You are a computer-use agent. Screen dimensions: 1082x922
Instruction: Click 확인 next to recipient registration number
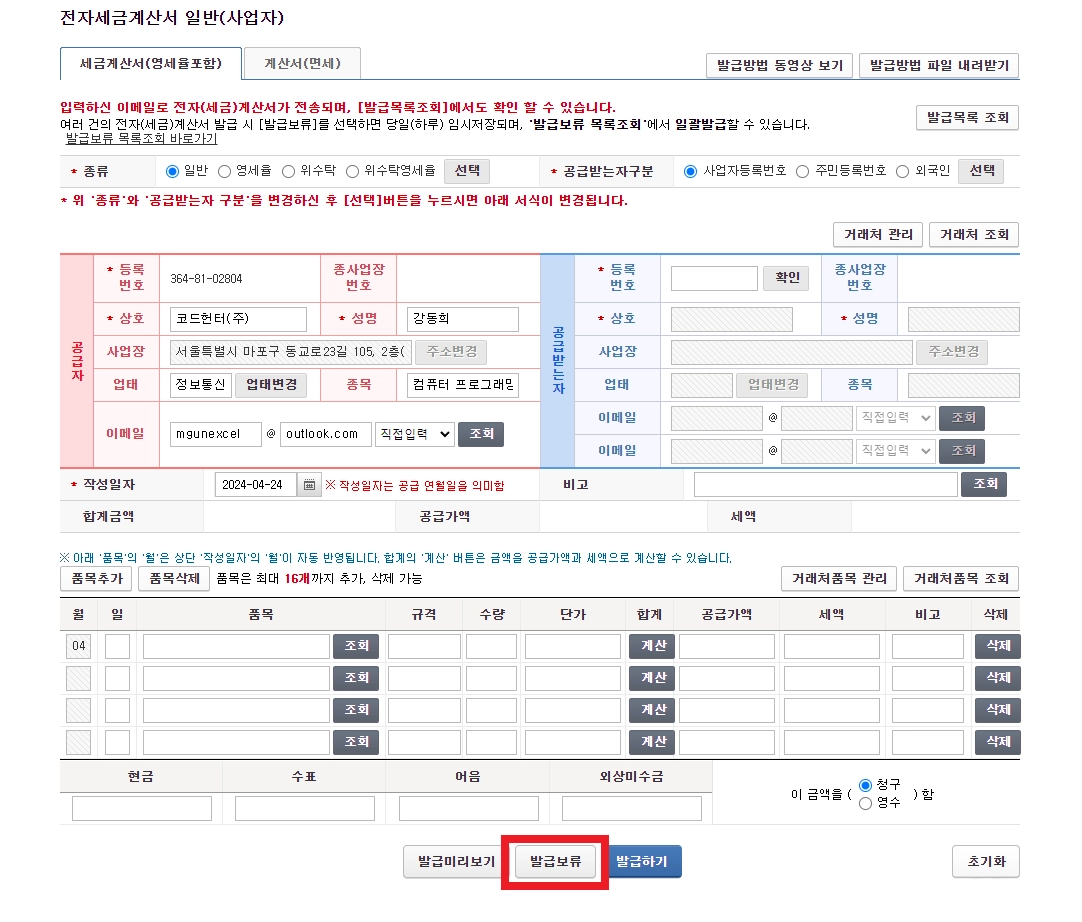pyautogui.click(x=786, y=278)
